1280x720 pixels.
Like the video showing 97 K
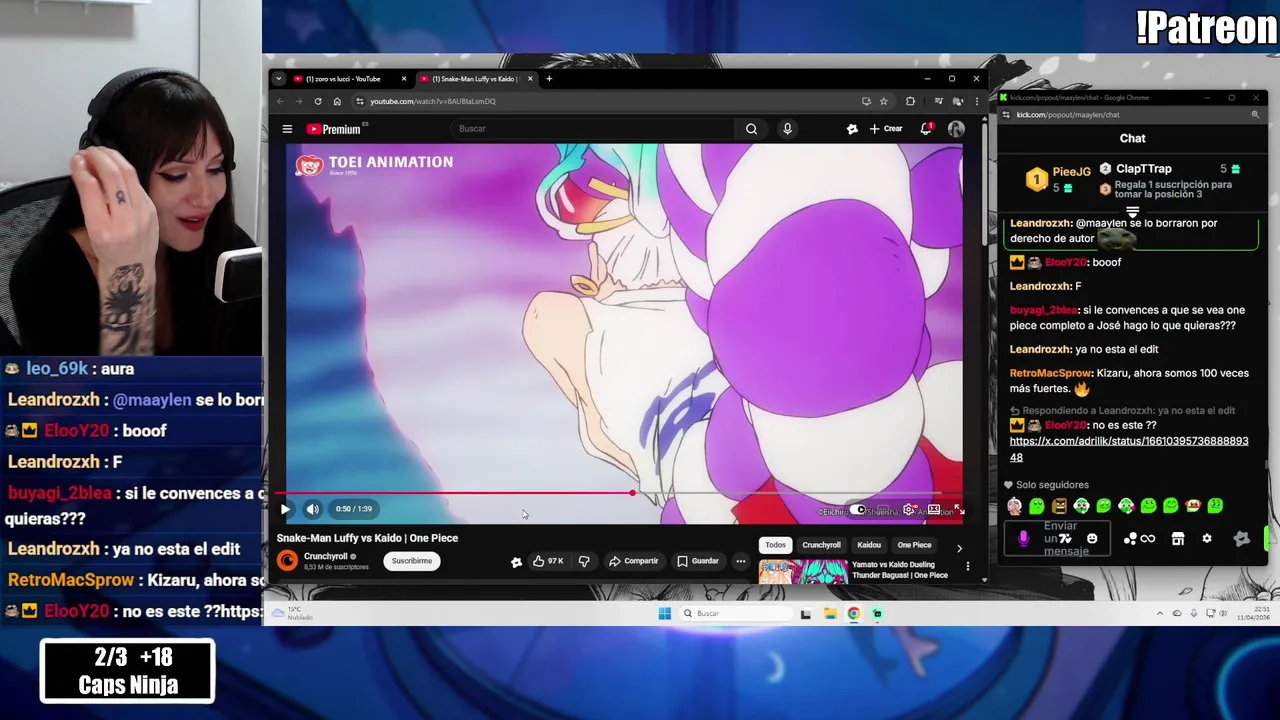549,561
